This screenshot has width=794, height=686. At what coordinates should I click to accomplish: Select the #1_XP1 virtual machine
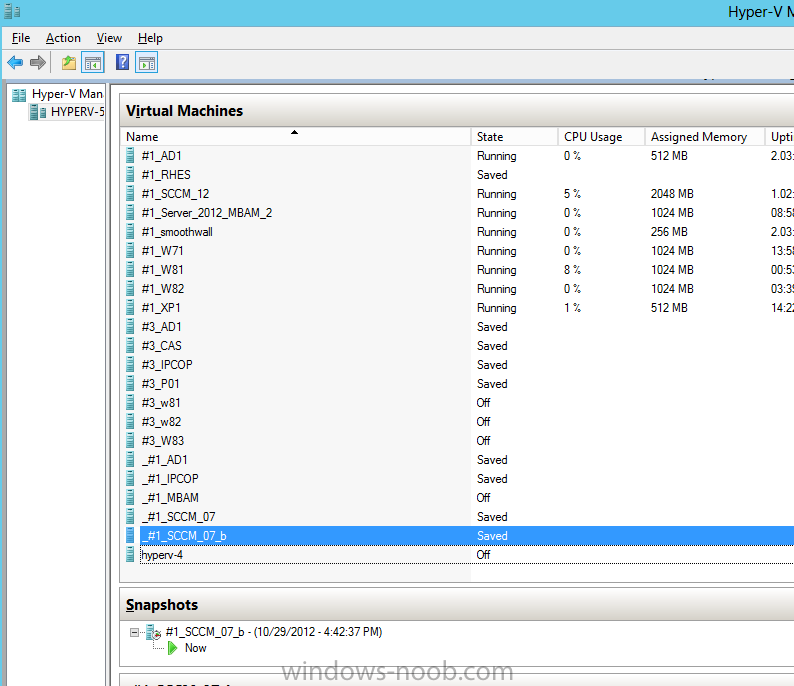click(x=161, y=307)
